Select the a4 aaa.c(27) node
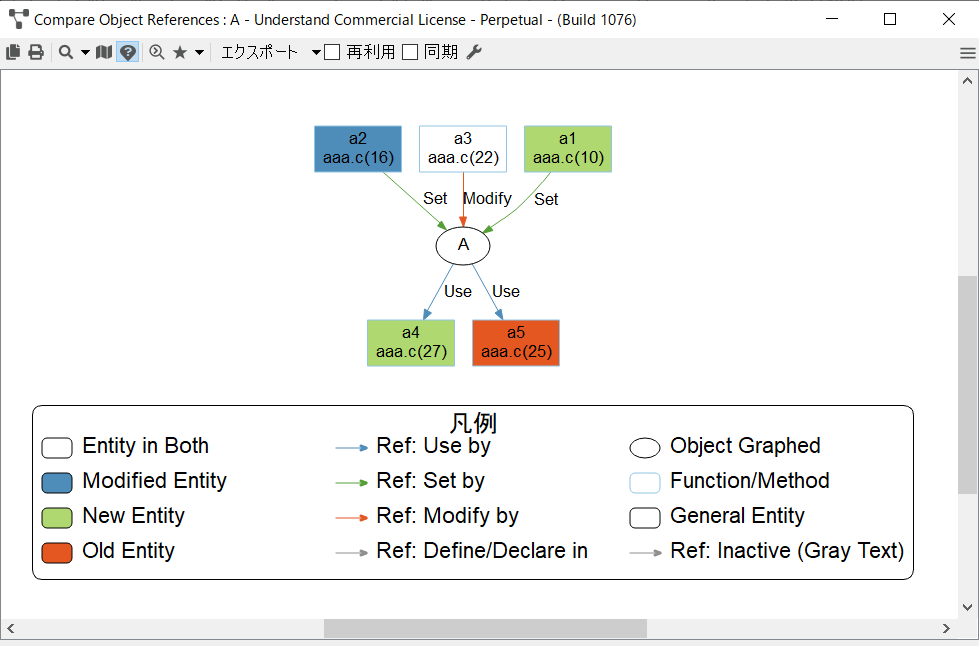 pyautogui.click(x=411, y=343)
